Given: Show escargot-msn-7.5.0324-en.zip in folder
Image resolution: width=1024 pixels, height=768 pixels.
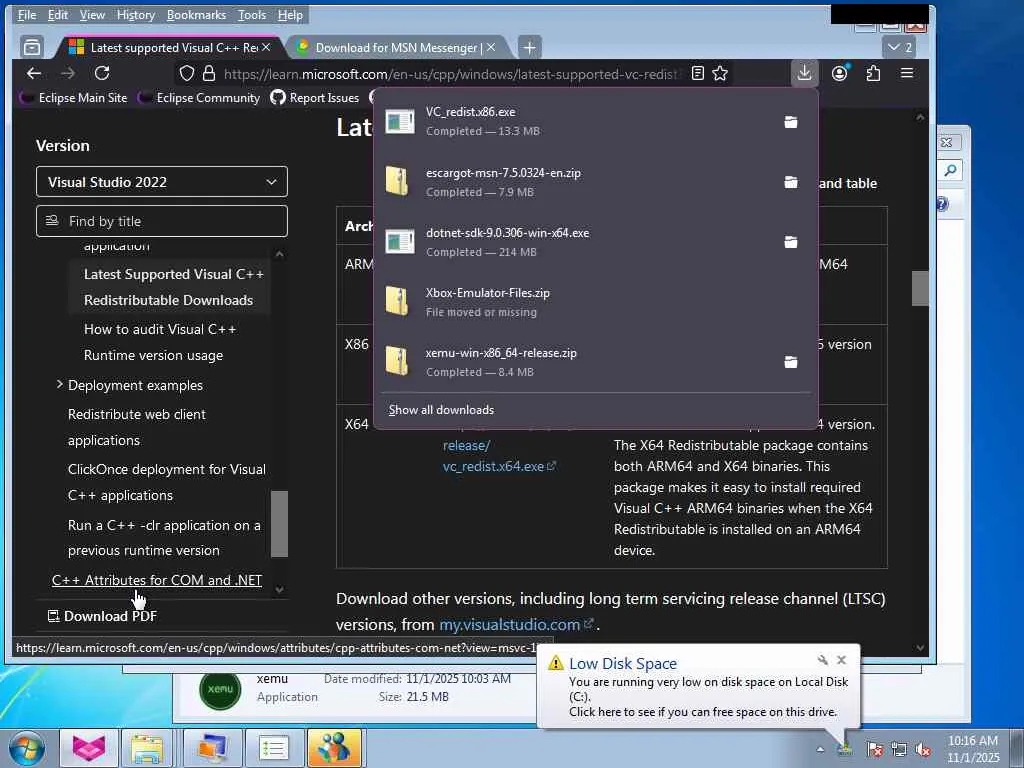Looking at the screenshot, I should point(790,182).
